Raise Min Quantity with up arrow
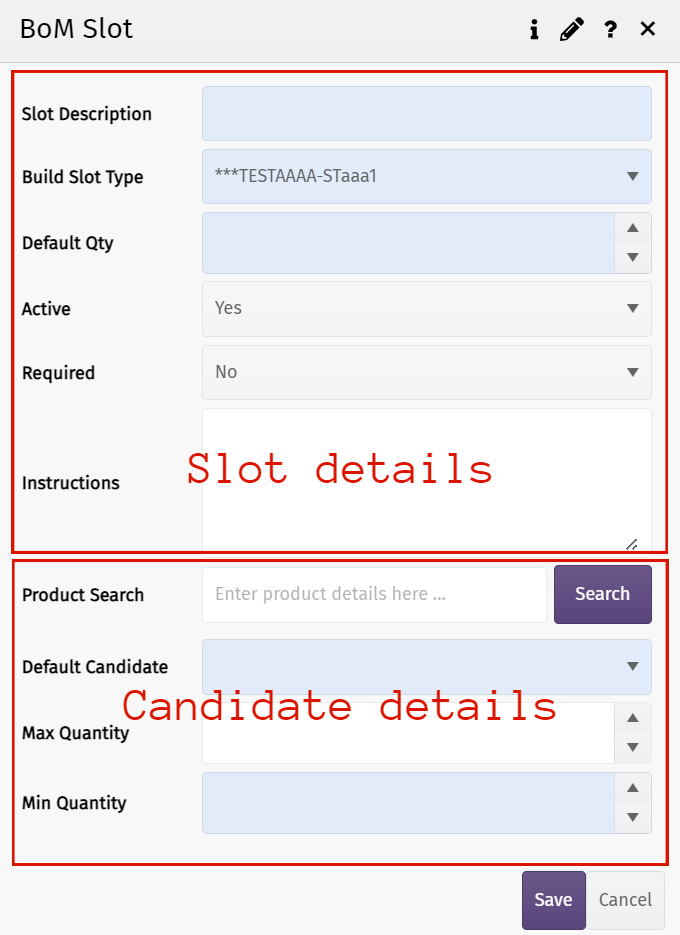Image resolution: width=680 pixels, height=935 pixels. tap(632, 788)
